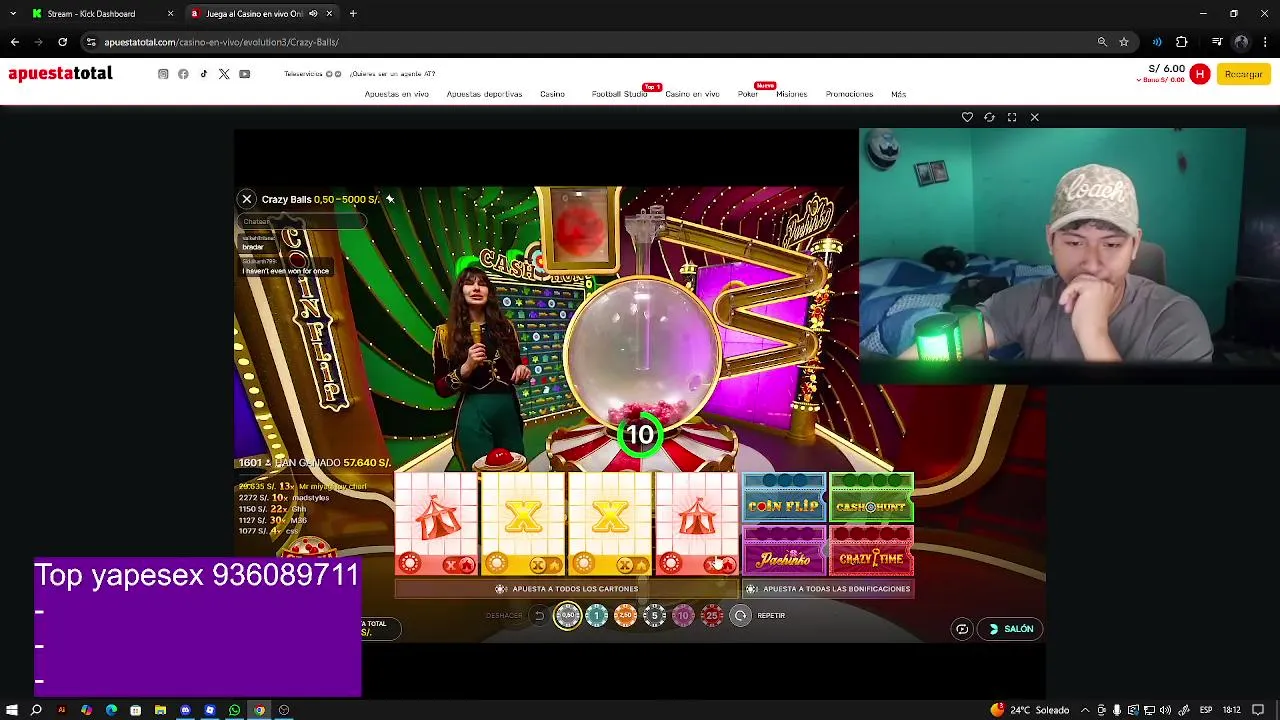Expand the browser tab search dropdown
The height and width of the screenshot is (720, 1280).
coord(12,14)
